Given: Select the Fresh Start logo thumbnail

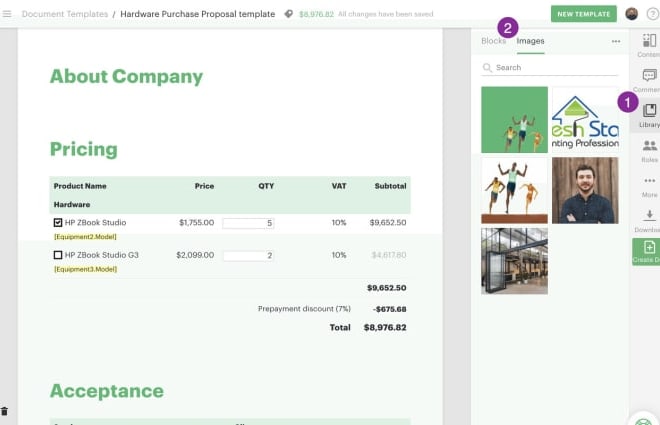Looking at the screenshot, I should [585, 120].
